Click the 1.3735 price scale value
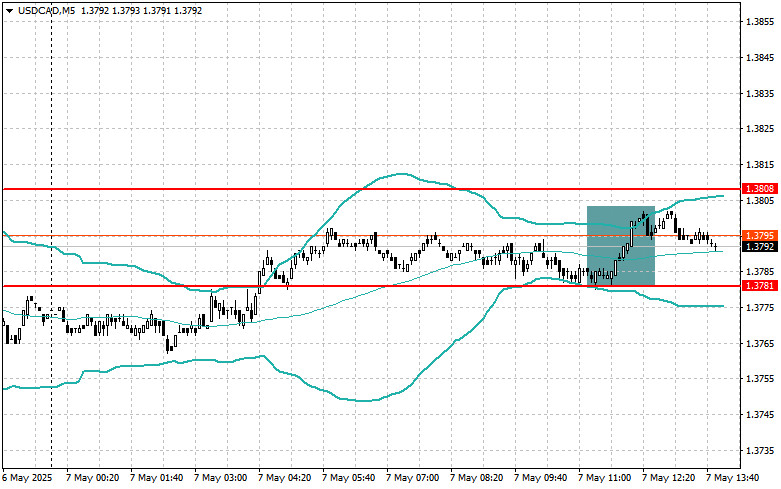781x489 pixels. click(760, 451)
